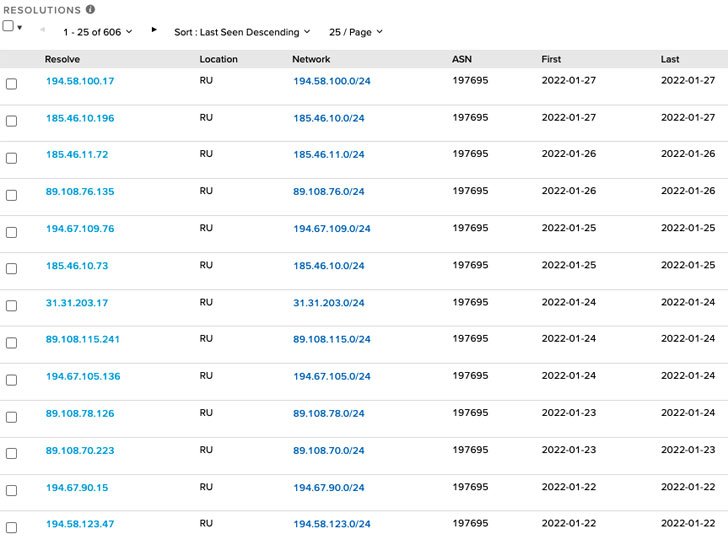Expand Sort: Last Seen Descending dropdown
The height and width of the screenshot is (548, 728).
coord(242,32)
